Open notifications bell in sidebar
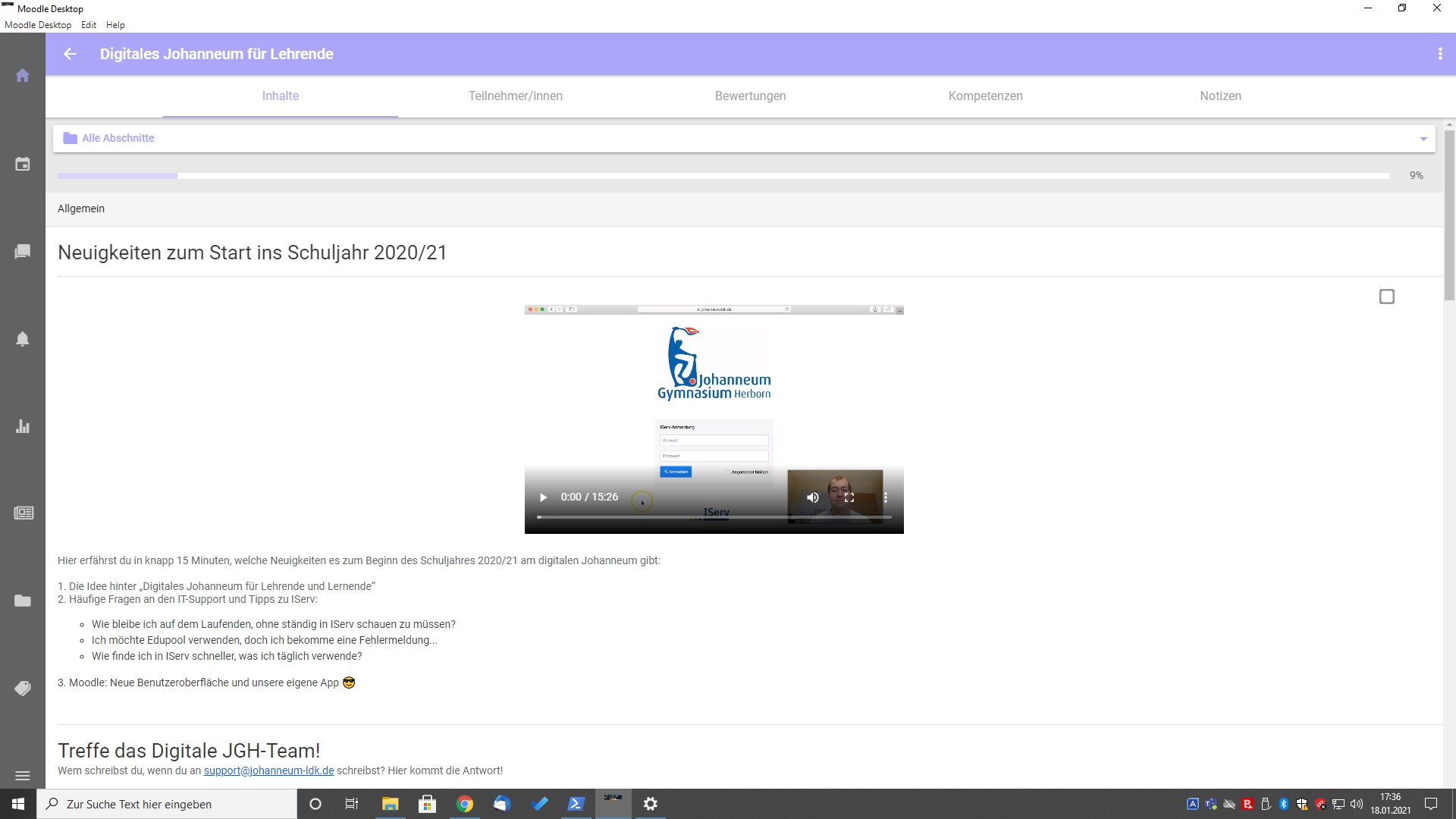This screenshot has width=1456, height=819. tap(23, 339)
